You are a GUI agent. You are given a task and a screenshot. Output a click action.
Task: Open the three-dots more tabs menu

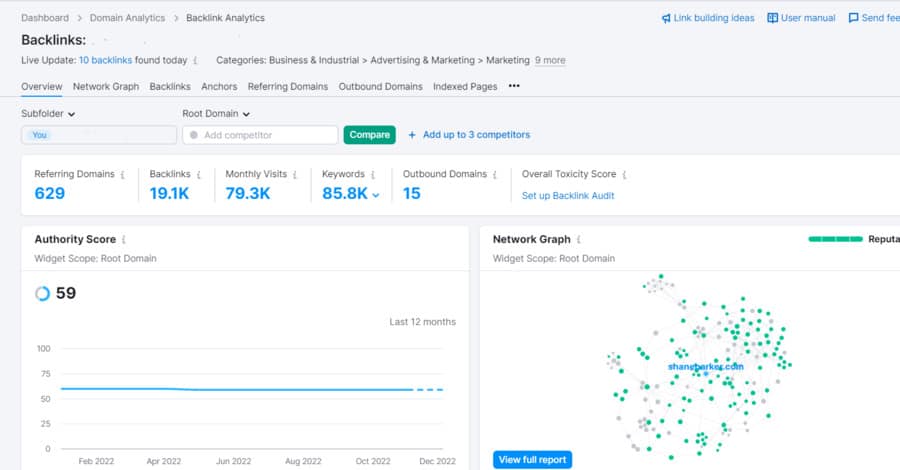click(514, 87)
